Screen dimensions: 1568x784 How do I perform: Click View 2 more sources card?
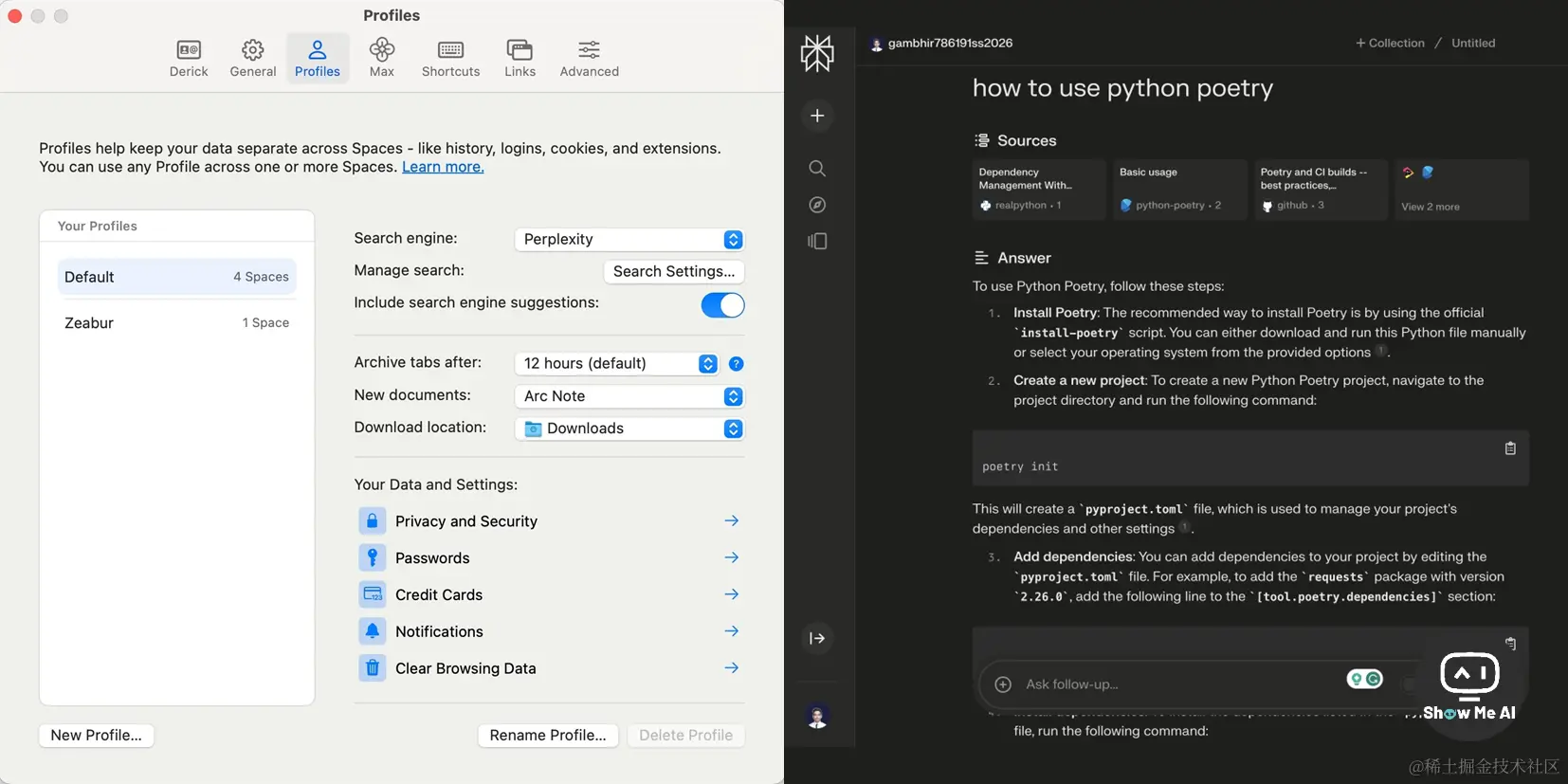[x=1461, y=190]
